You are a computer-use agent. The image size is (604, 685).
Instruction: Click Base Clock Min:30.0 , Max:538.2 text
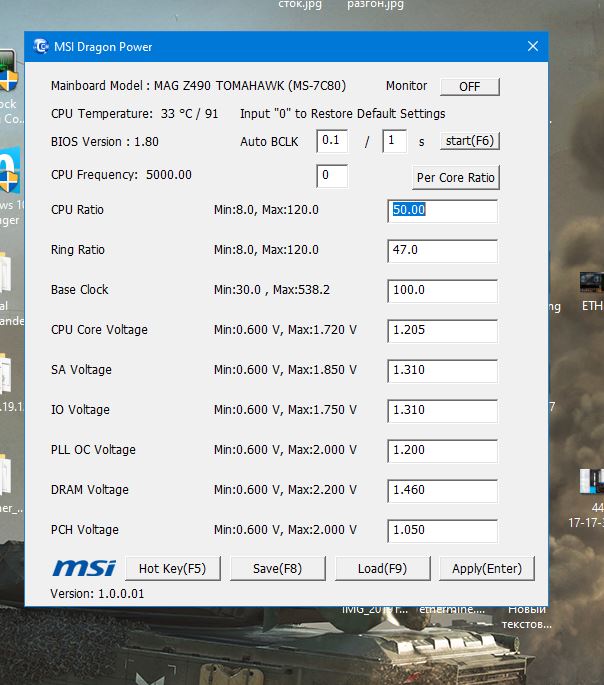coord(272,290)
